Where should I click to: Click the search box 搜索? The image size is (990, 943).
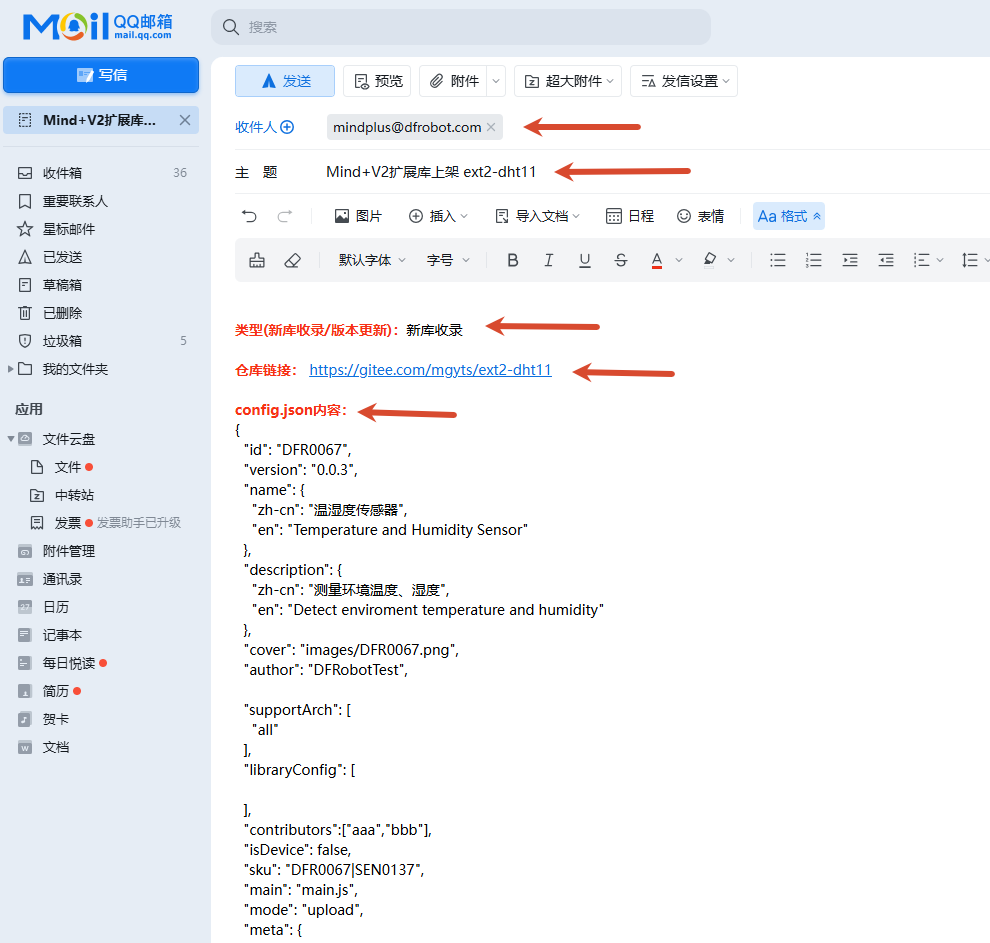tap(461, 27)
